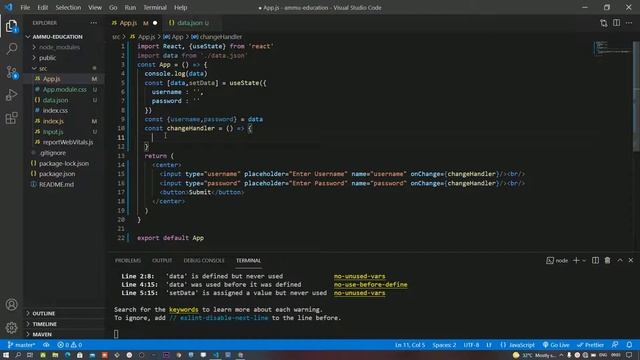Click Ln 11, Col 5 status item
Viewport: 640px width, 360px height.
coord(410,345)
